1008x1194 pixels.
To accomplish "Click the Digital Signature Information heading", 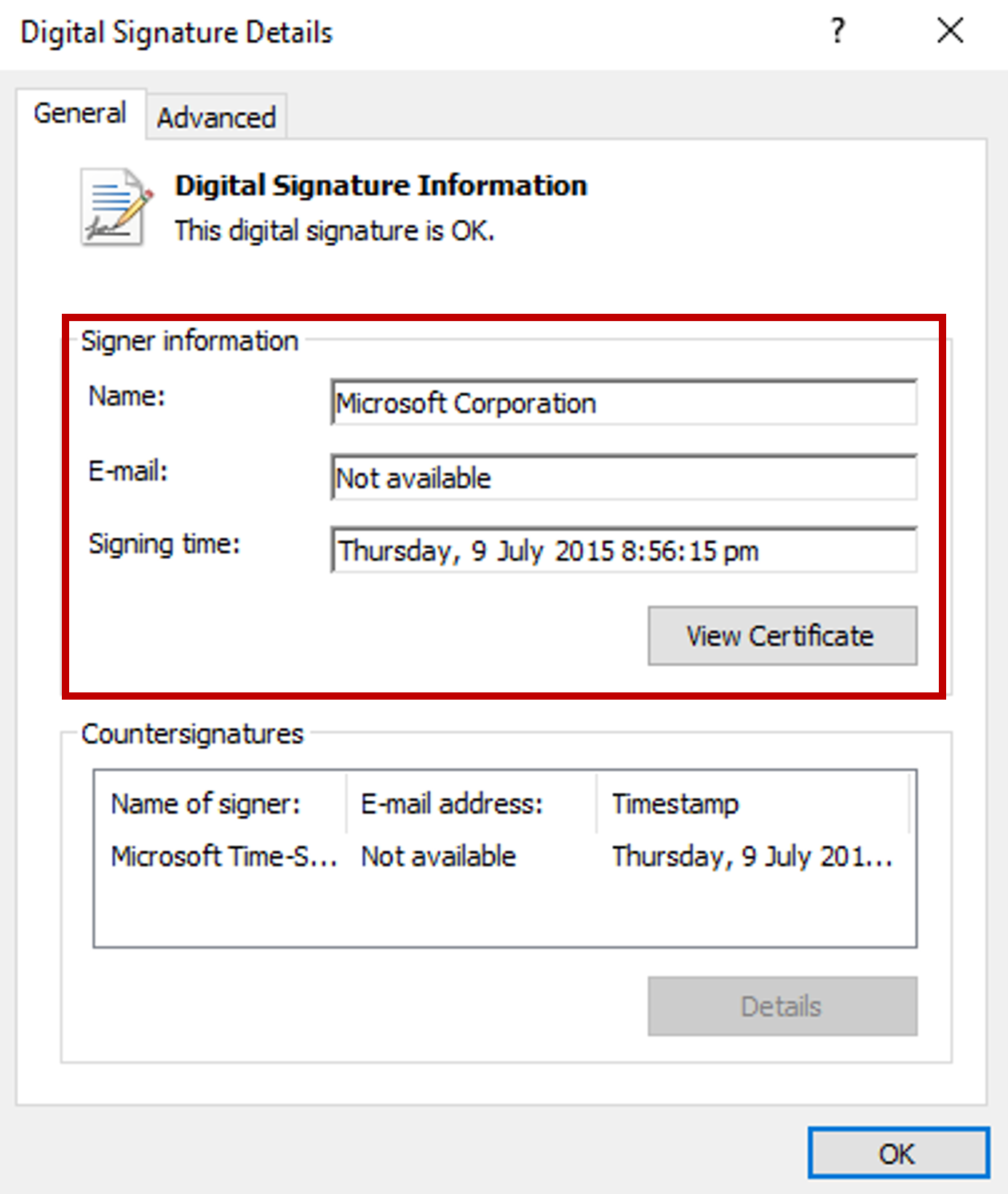I will pos(381,186).
